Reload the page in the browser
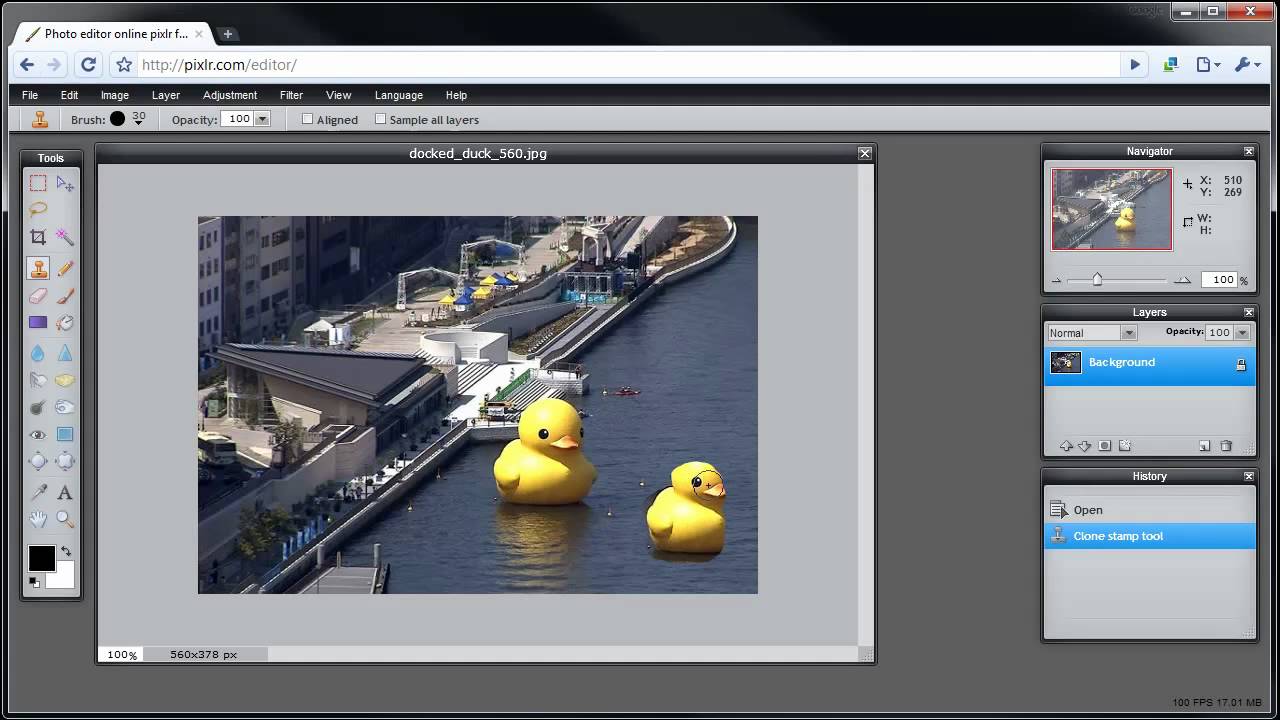Screen dimensions: 1280x720 coord(89,65)
